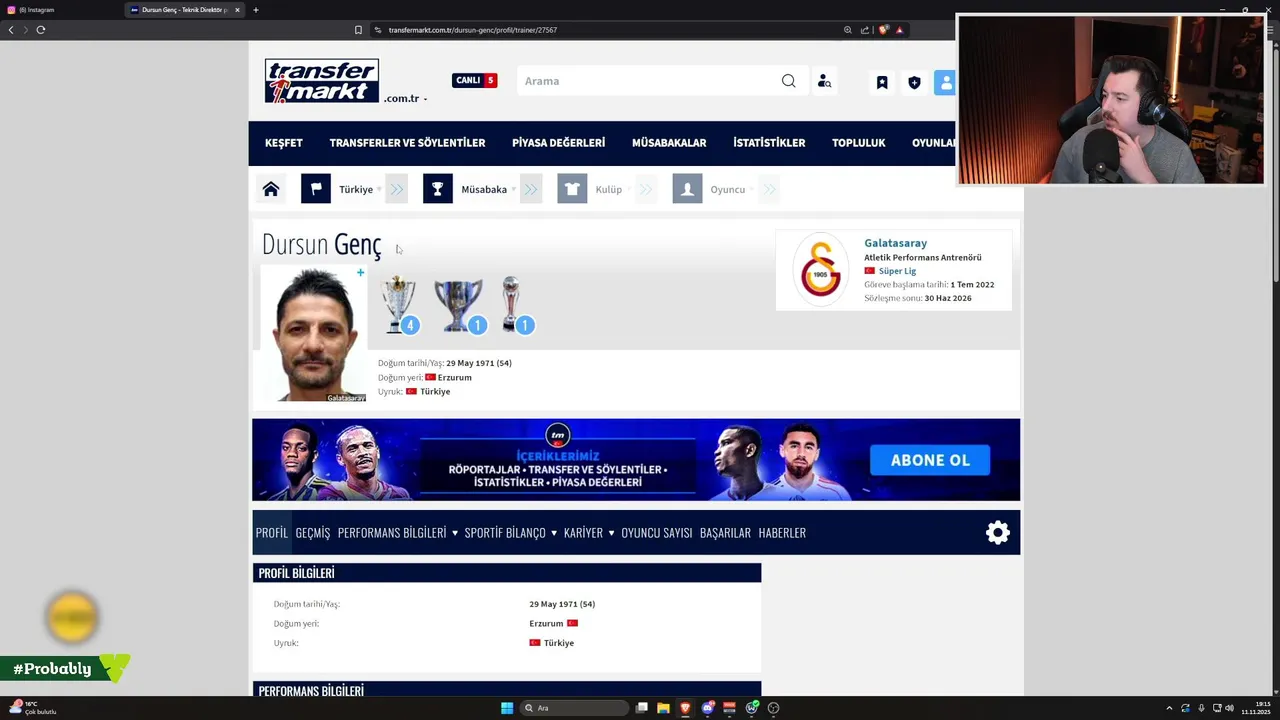
Task: Click the league trophy with badge 4
Action: pyautogui.click(x=399, y=304)
